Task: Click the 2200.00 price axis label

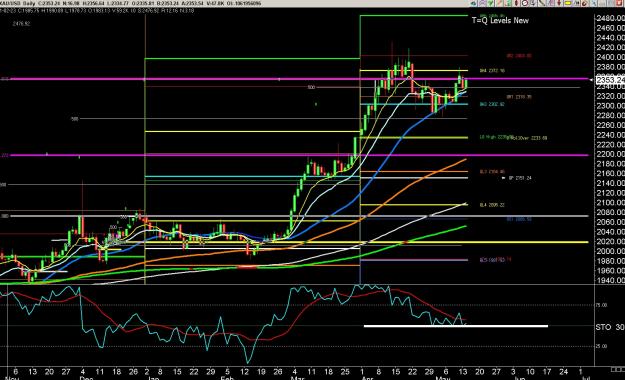Action: (610, 154)
